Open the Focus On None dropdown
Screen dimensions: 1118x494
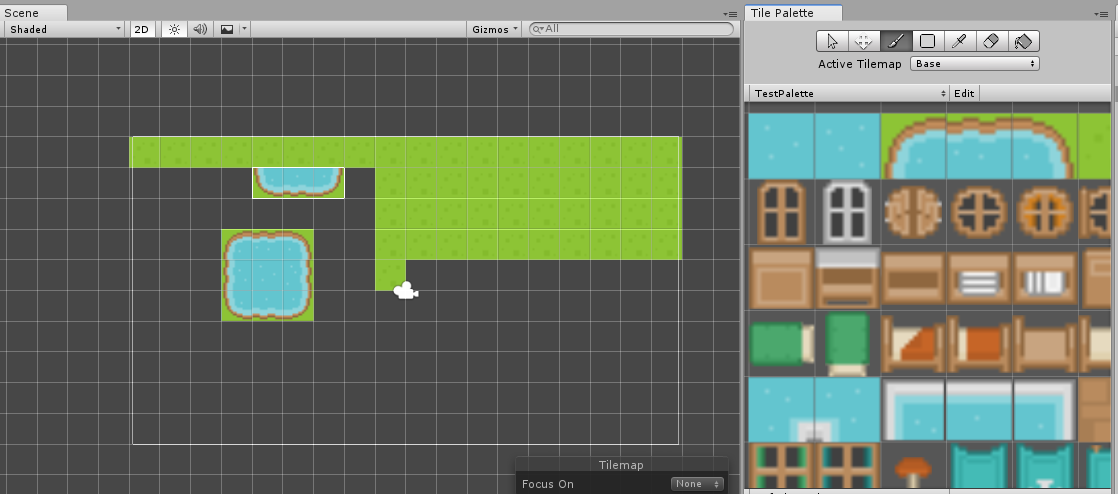(697, 484)
